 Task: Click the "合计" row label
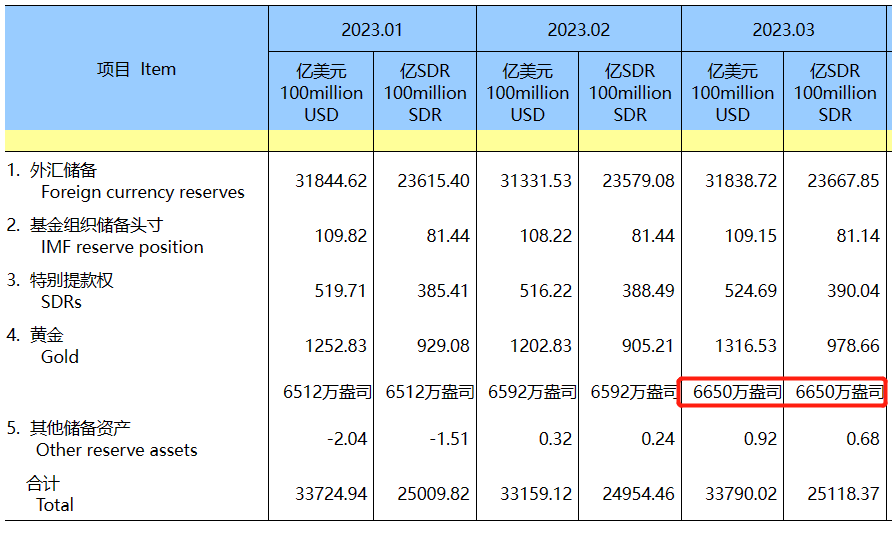point(43,484)
